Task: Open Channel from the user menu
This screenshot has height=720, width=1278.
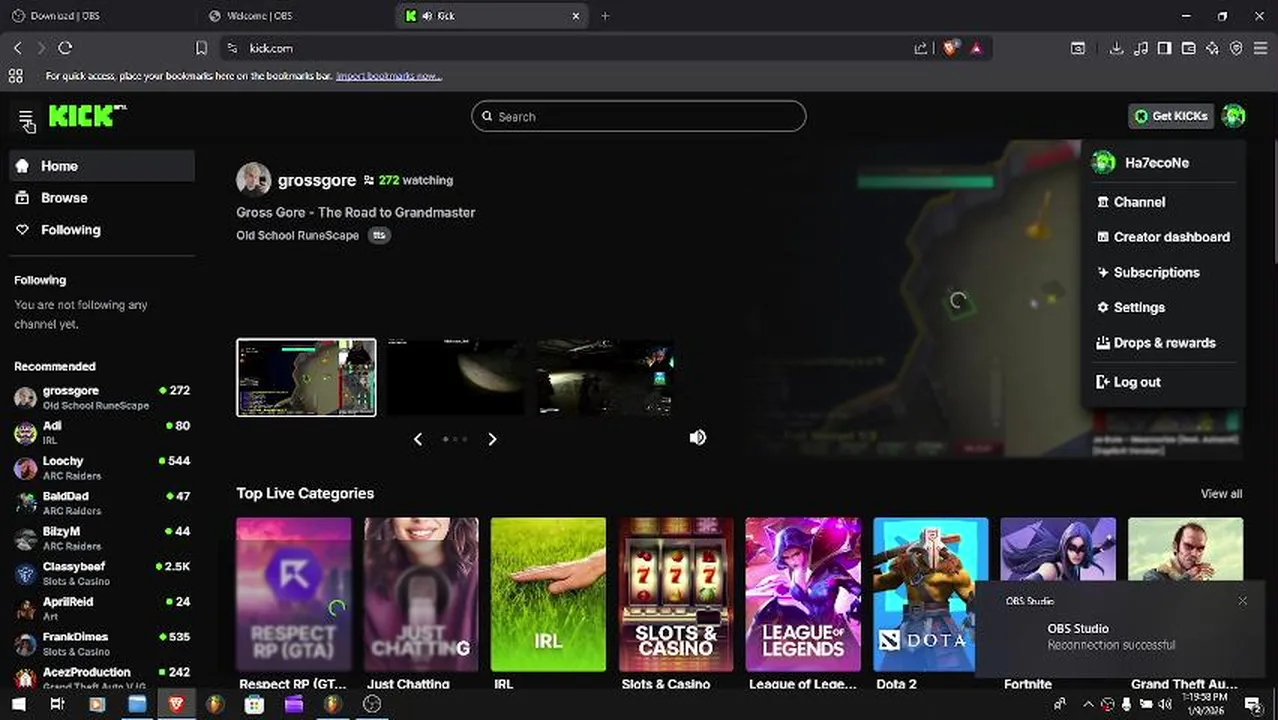Action: click(1163, 202)
